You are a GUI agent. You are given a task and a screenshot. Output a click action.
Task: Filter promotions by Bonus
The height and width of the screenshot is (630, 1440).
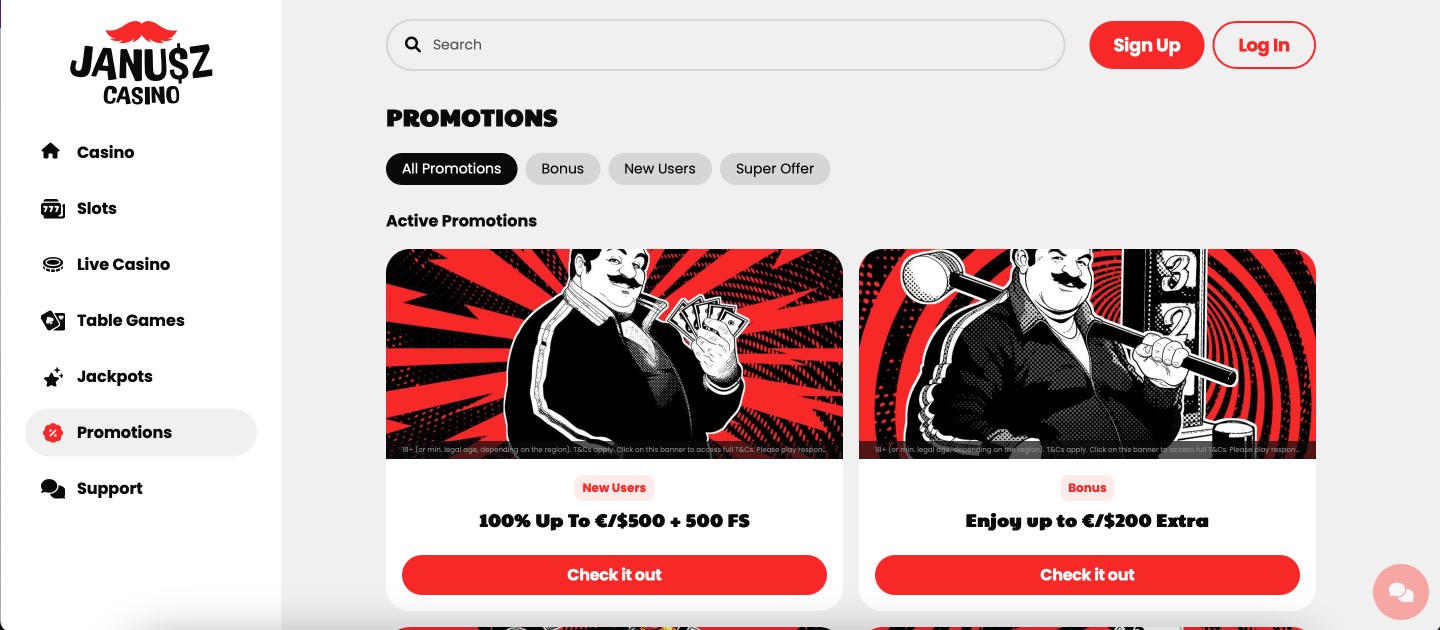(562, 169)
